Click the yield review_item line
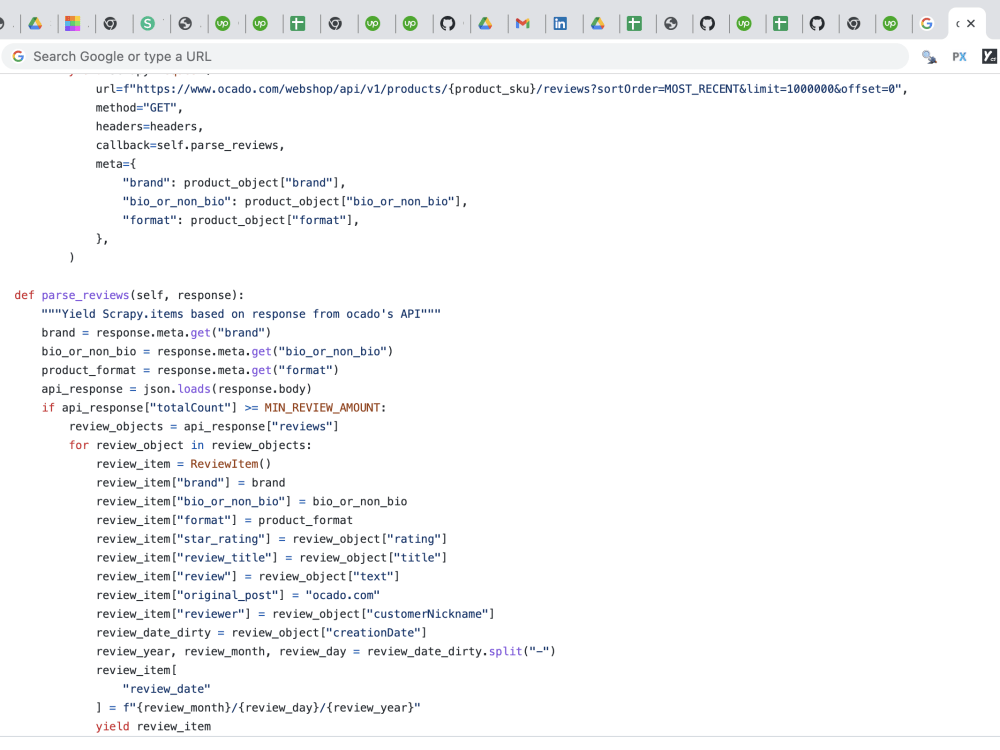Screen dimensions: 1000x750 (x=153, y=726)
